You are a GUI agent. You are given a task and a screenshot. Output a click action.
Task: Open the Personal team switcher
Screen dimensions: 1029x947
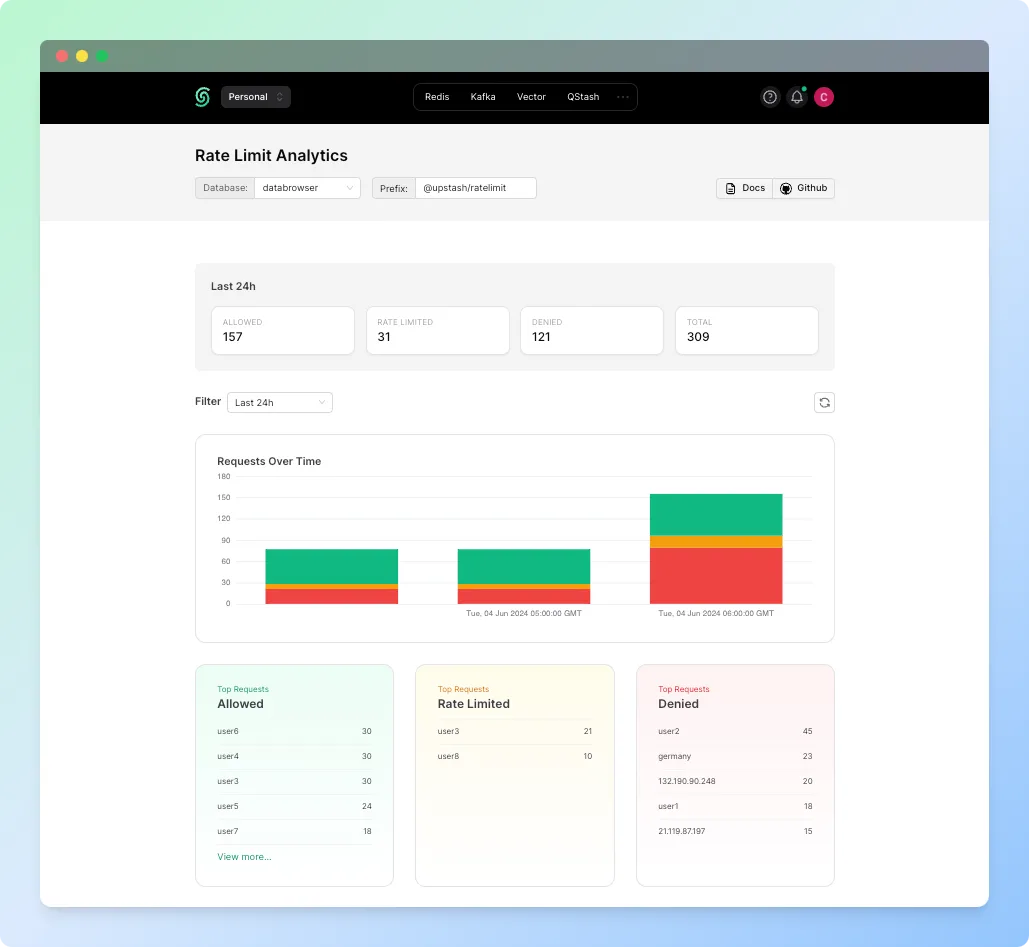pyautogui.click(x=256, y=97)
